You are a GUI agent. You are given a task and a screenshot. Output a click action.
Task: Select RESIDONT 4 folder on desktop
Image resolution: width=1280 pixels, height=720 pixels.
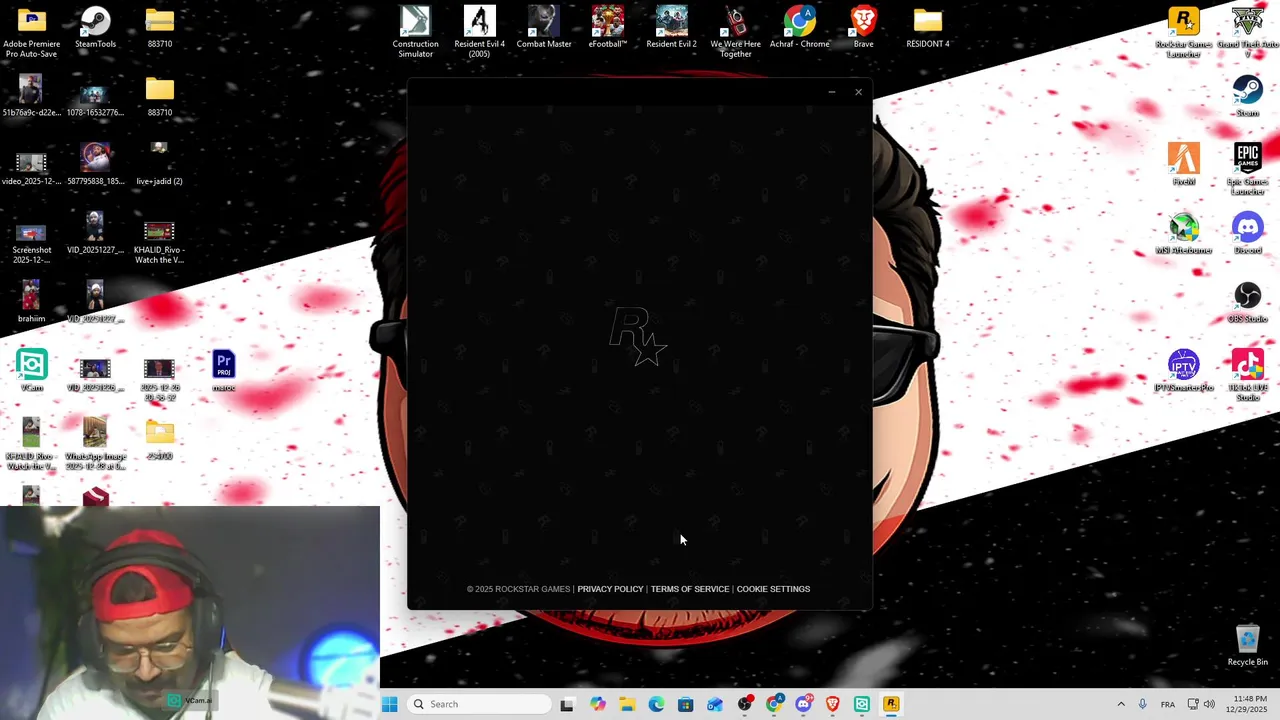pyautogui.click(x=928, y=27)
